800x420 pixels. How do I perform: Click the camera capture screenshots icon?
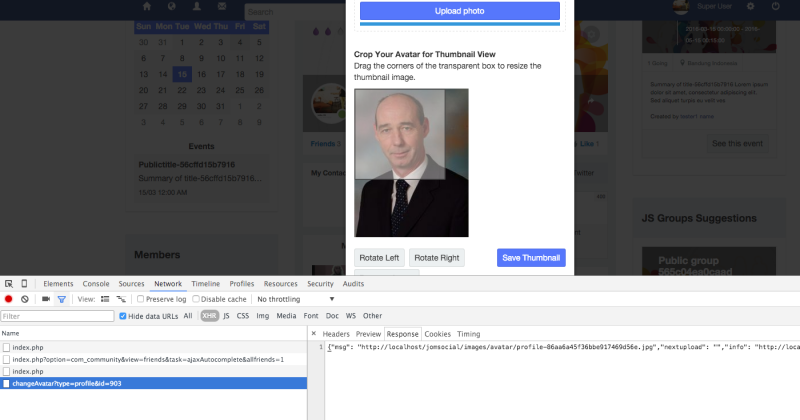tap(46, 299)
